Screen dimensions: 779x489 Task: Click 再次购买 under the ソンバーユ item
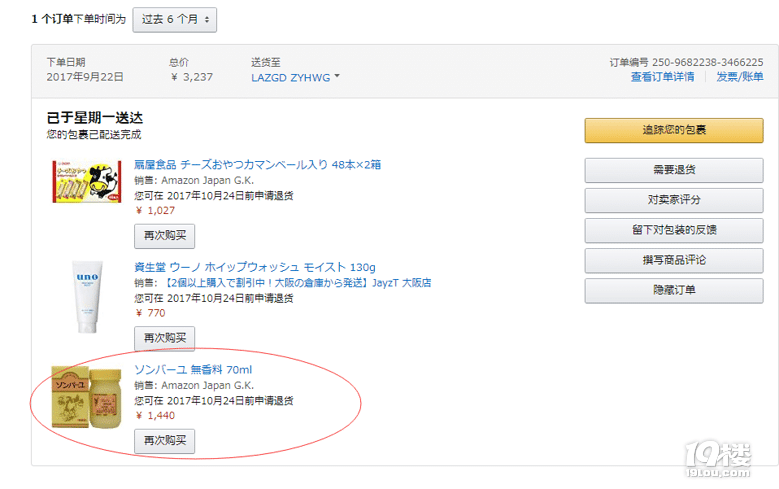[x=164, y=441]
